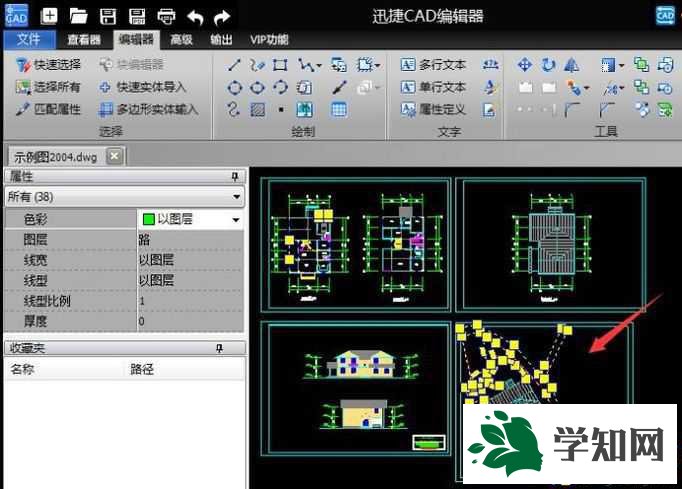This screenshot has height=489, width=682.
Task: Click 多行文本 button
Action: pyautogui.click(x=433, y=65)
